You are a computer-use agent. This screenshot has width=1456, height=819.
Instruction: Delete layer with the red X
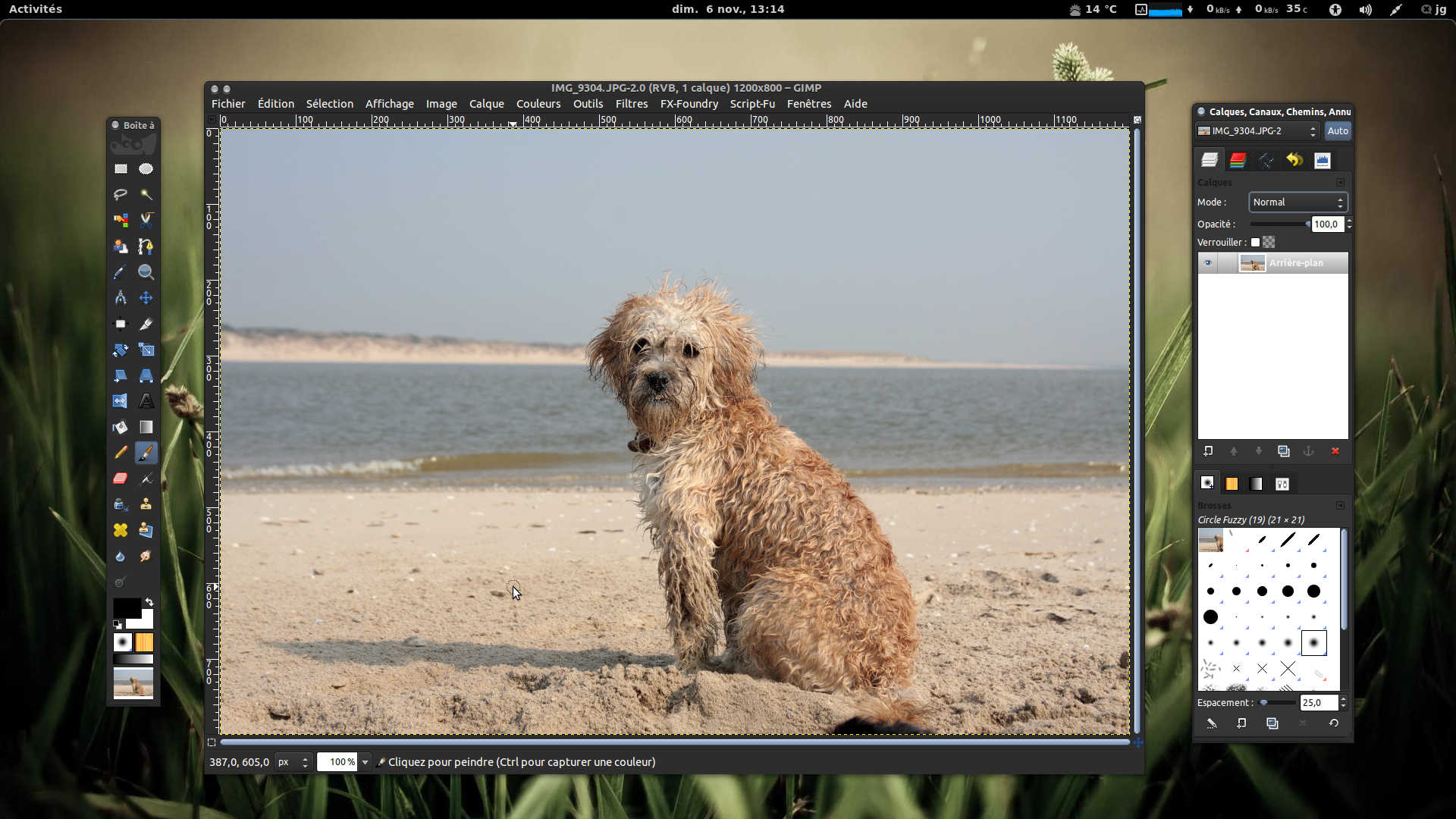[x=1335, y=451]
